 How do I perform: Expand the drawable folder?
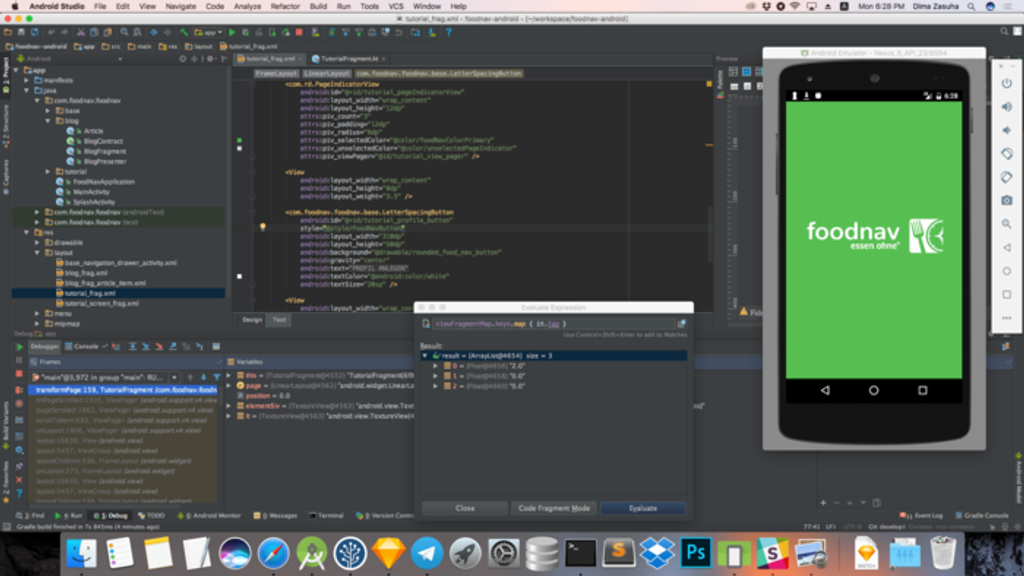click(x=37, y=242)
